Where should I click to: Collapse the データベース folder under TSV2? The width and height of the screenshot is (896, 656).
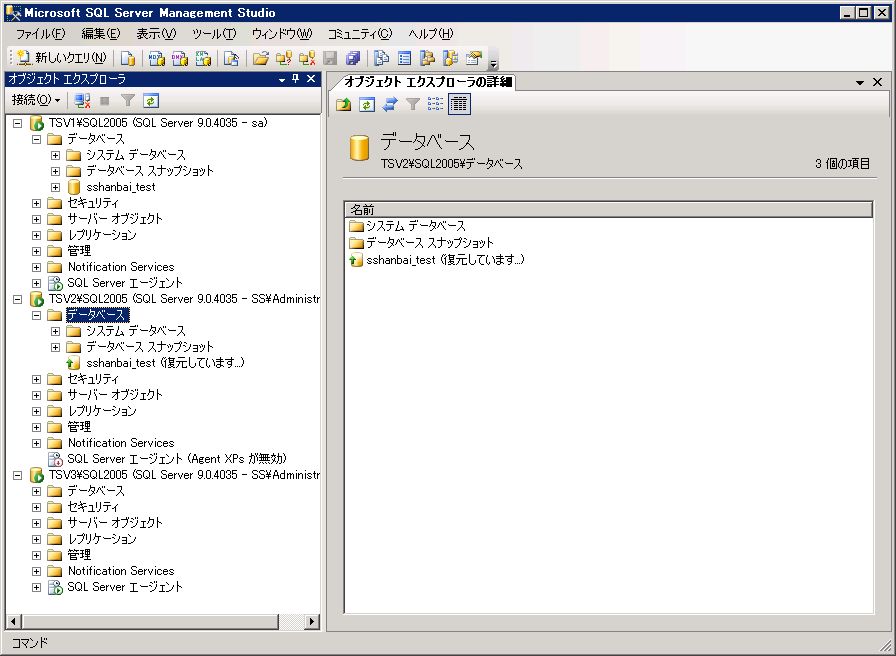click(37, 315)
